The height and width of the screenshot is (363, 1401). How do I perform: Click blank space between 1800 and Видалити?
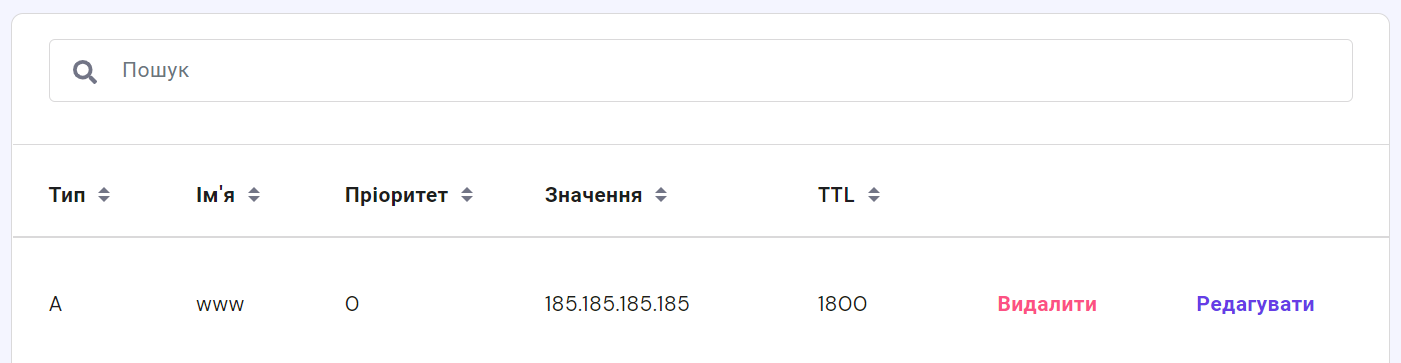932,304
